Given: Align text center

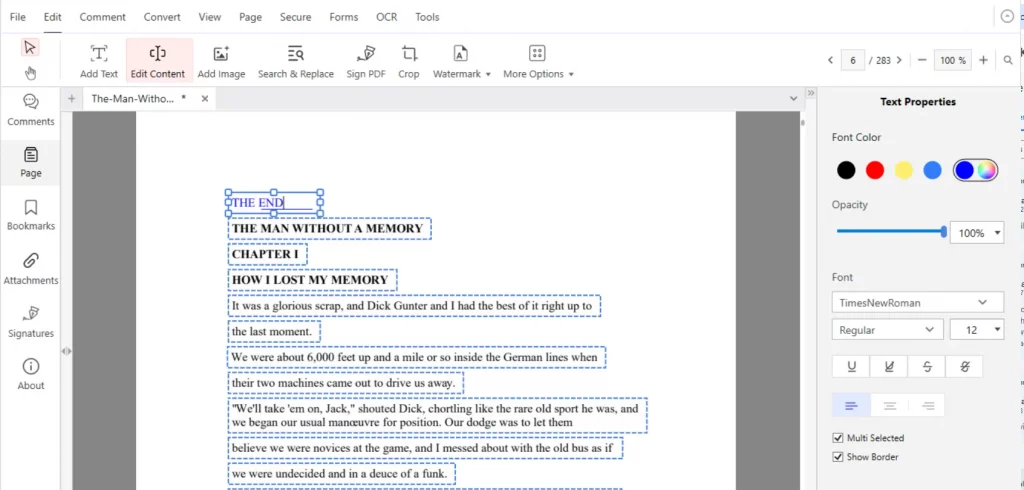Looking at the screenshot, I should [889, 406].
